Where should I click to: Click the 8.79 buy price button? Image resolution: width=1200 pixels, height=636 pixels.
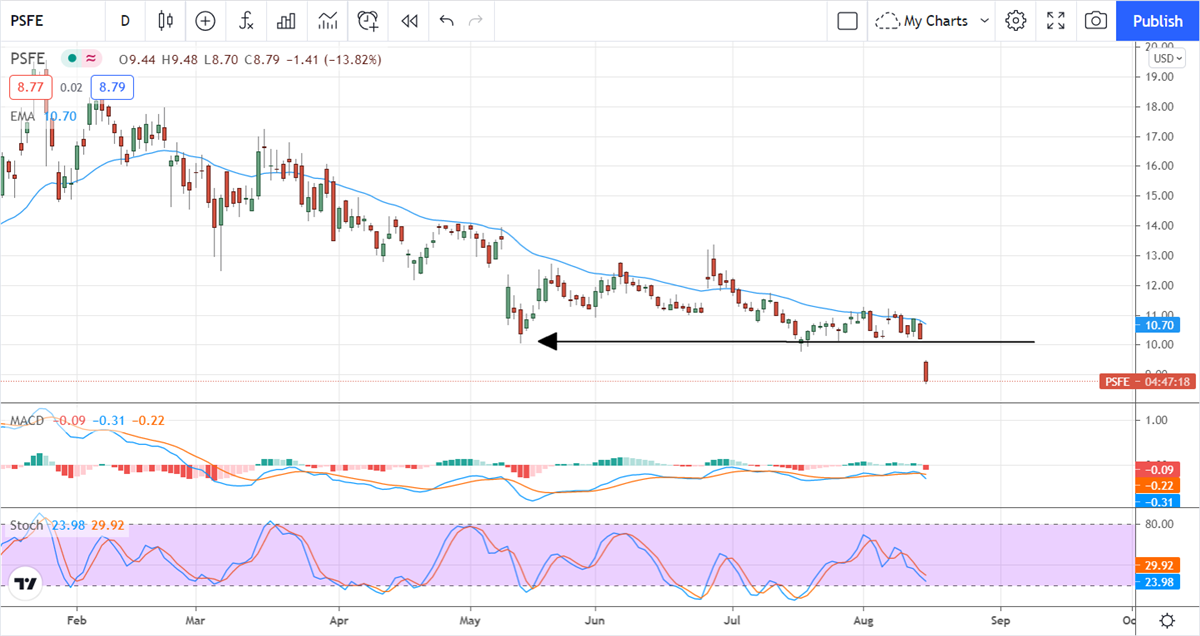[112, 87]
